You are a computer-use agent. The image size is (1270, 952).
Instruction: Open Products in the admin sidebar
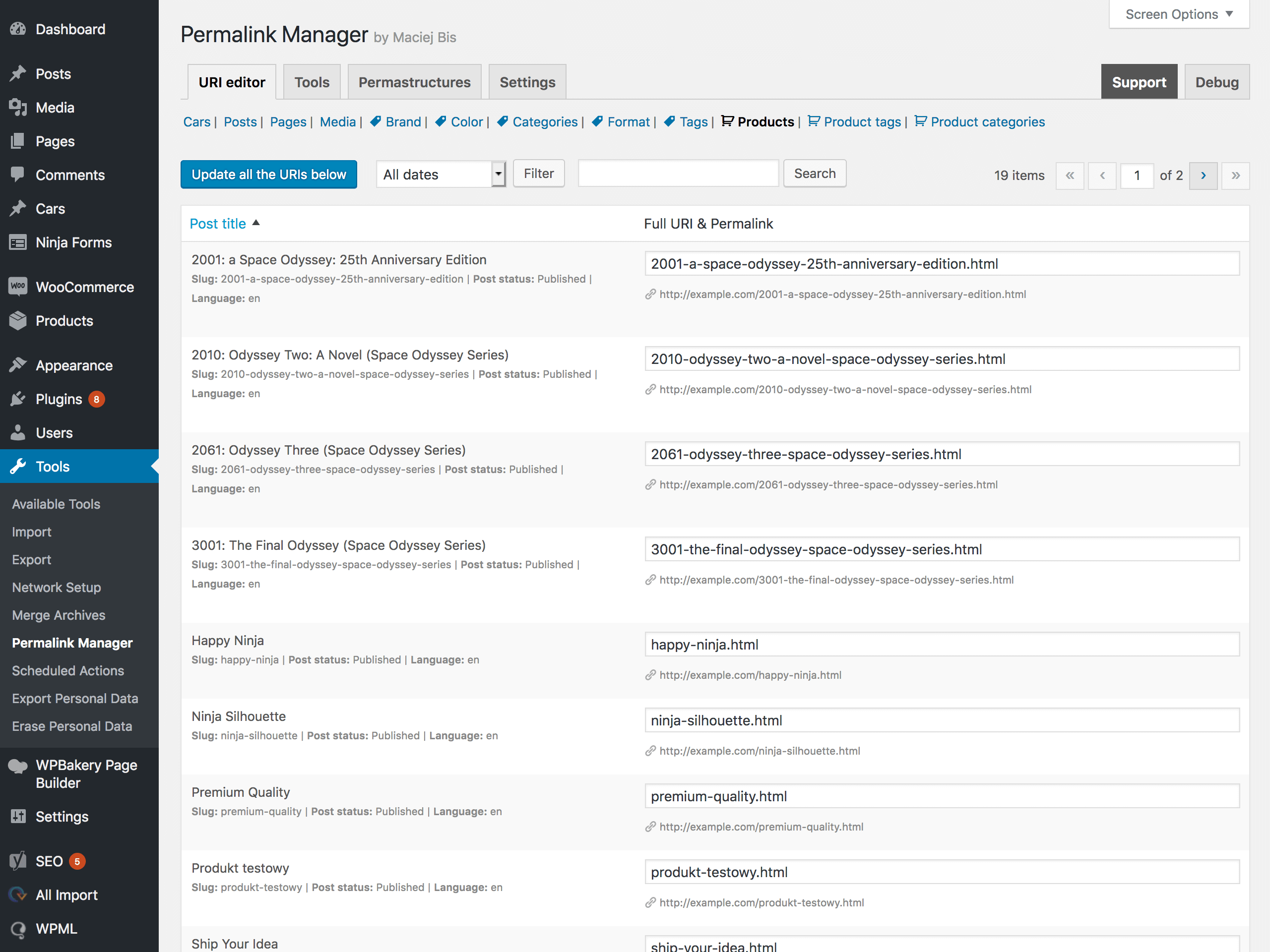(x=63, y=321)
